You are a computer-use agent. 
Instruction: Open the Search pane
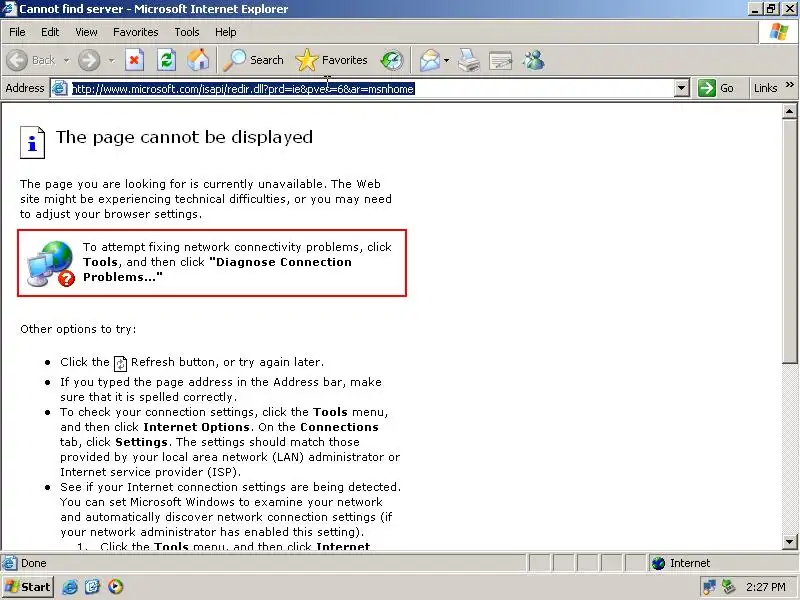point(254,60)
